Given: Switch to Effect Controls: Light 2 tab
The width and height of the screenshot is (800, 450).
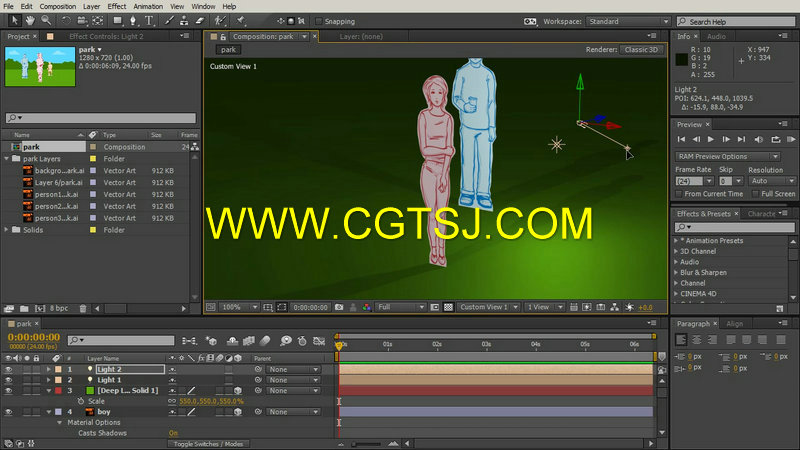Looking at the screenshot, I should pyautogui.click(x=106, y=36).
